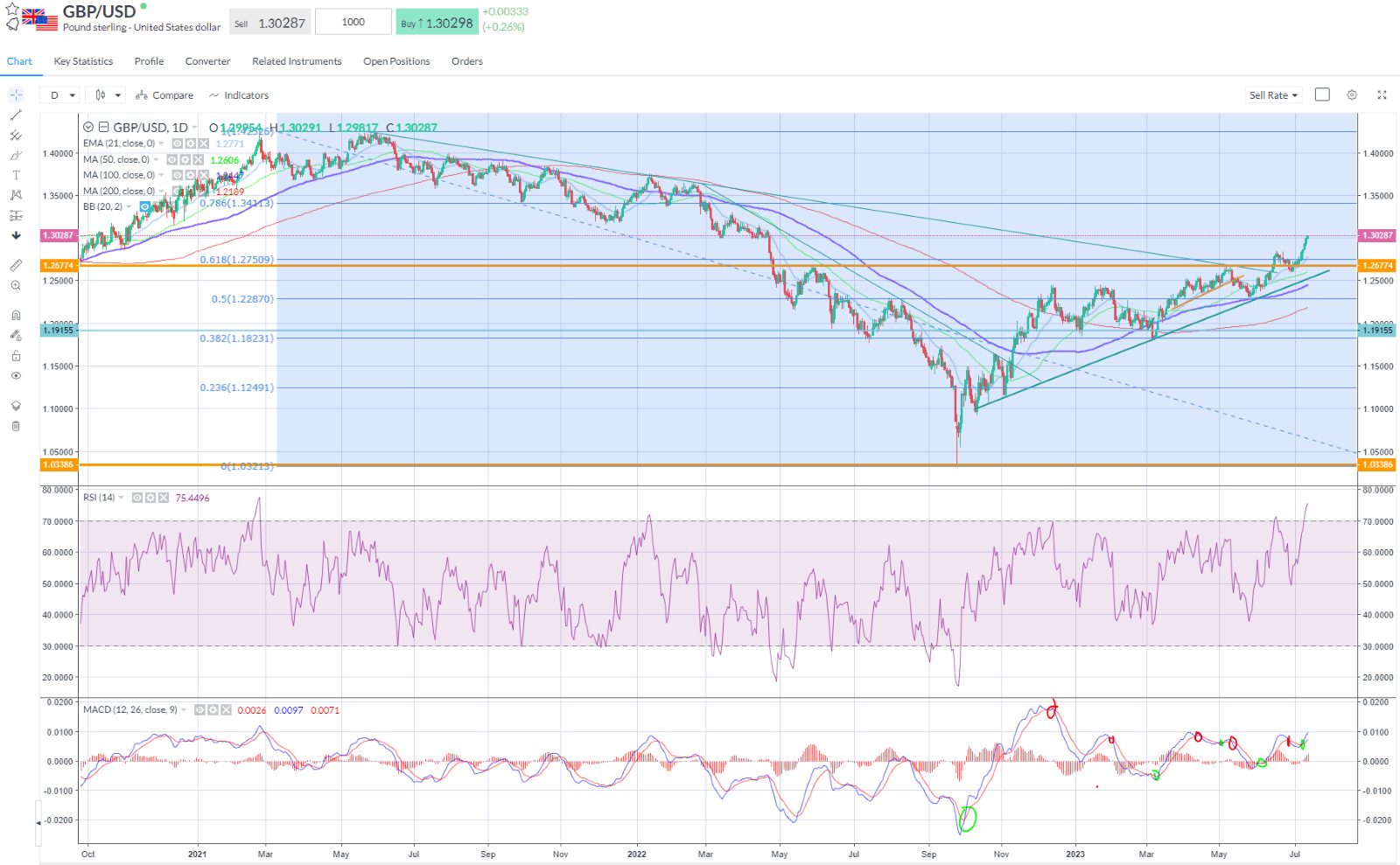Click the Sell 1.30287 button
The width and height of the screenshot is (1400, 865).
[269, 23]
